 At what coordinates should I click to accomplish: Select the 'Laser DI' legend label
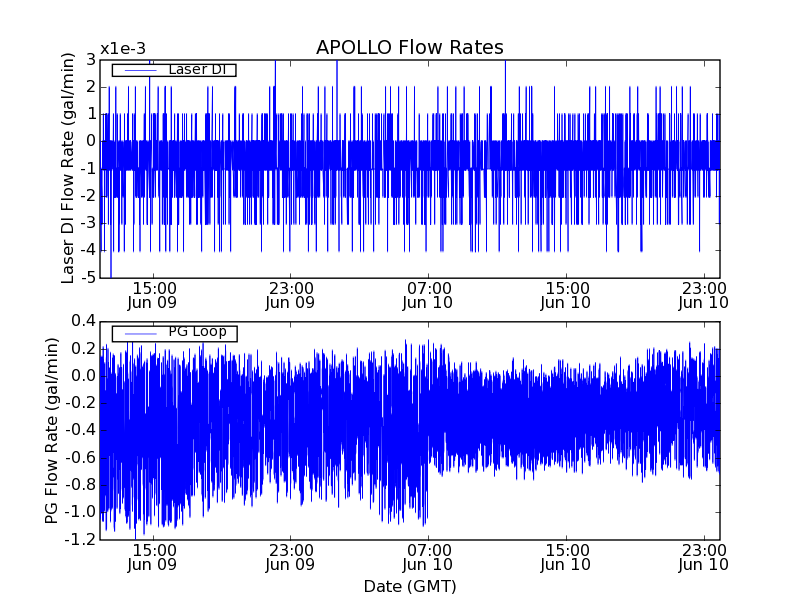(x=197, y=69)
